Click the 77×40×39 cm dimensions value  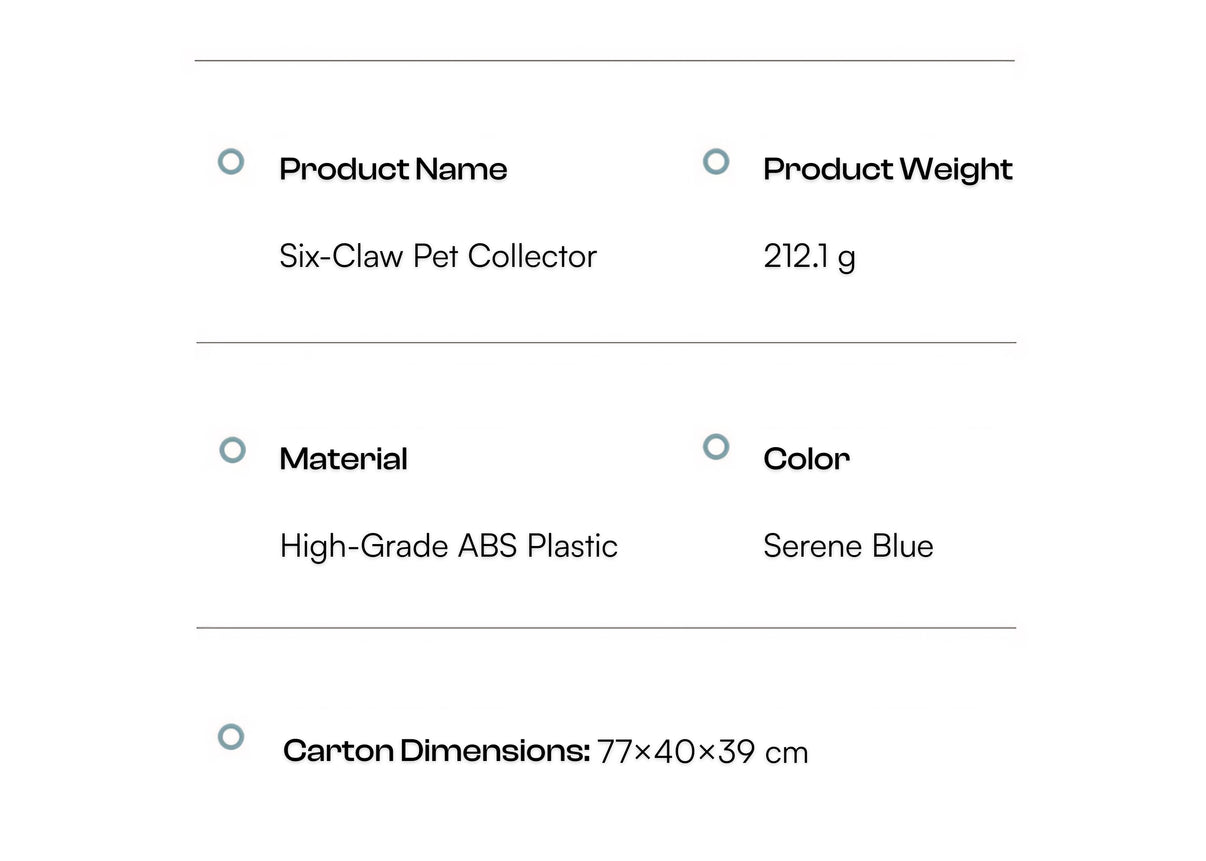click(x=702, y=751)
